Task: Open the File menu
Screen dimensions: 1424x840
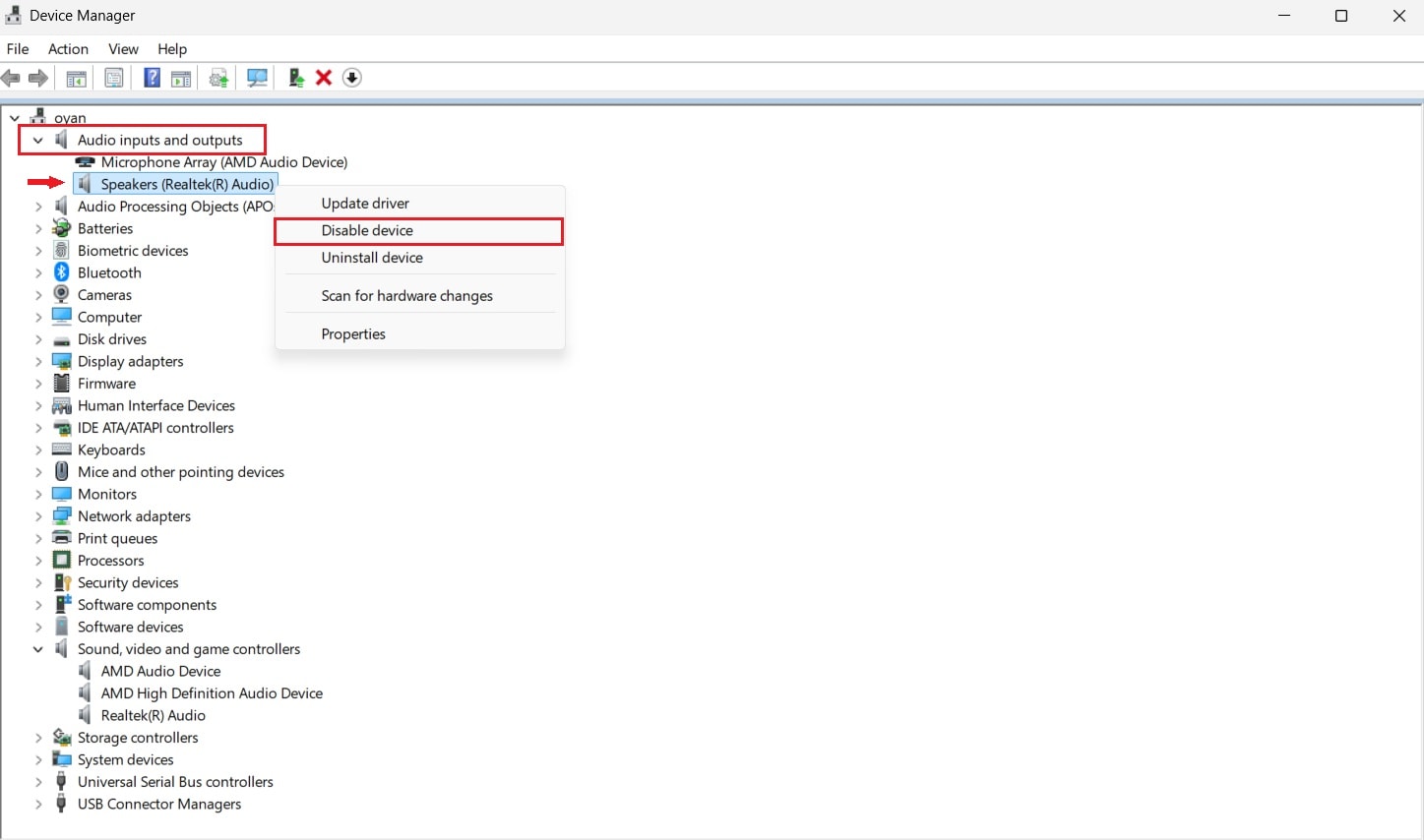Action: pos(18,49)
